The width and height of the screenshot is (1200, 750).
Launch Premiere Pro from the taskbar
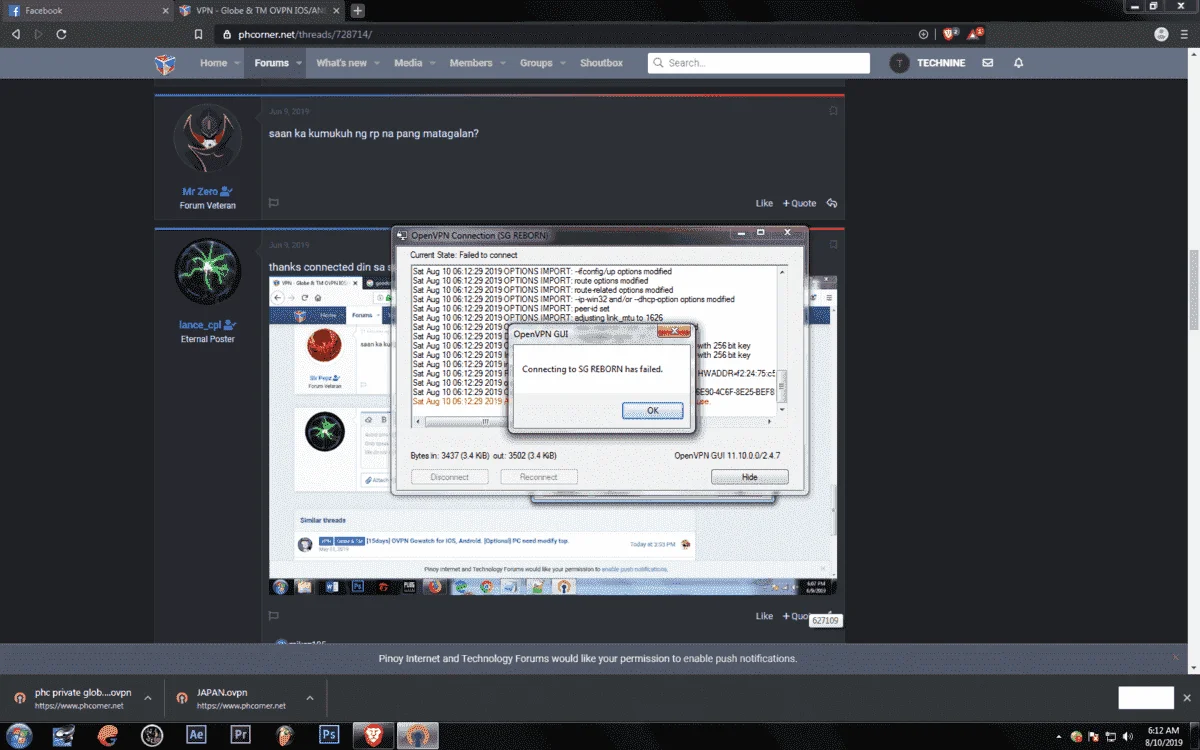coord(240,735)
